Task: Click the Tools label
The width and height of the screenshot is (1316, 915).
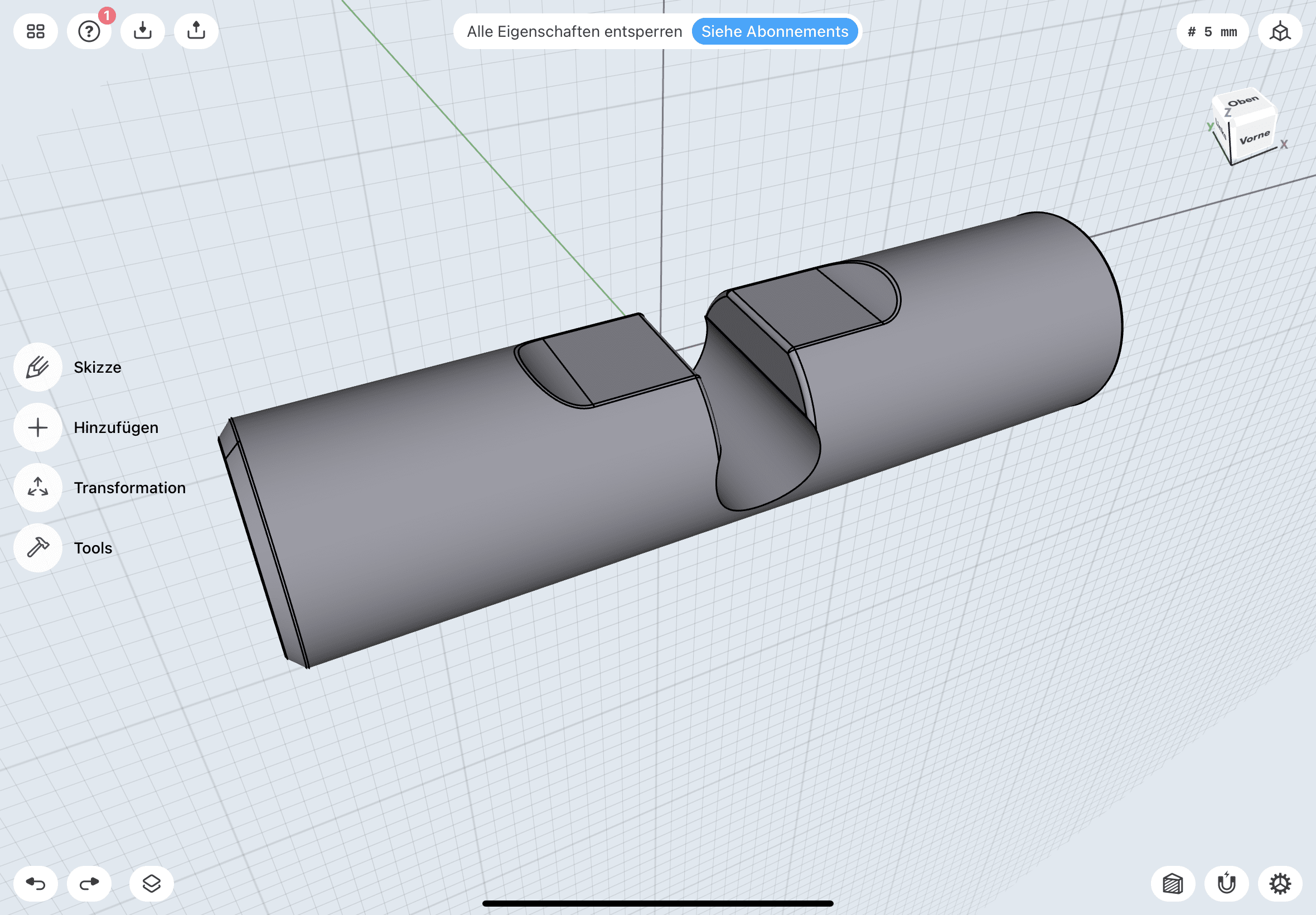Action: (x=93, y=547)
